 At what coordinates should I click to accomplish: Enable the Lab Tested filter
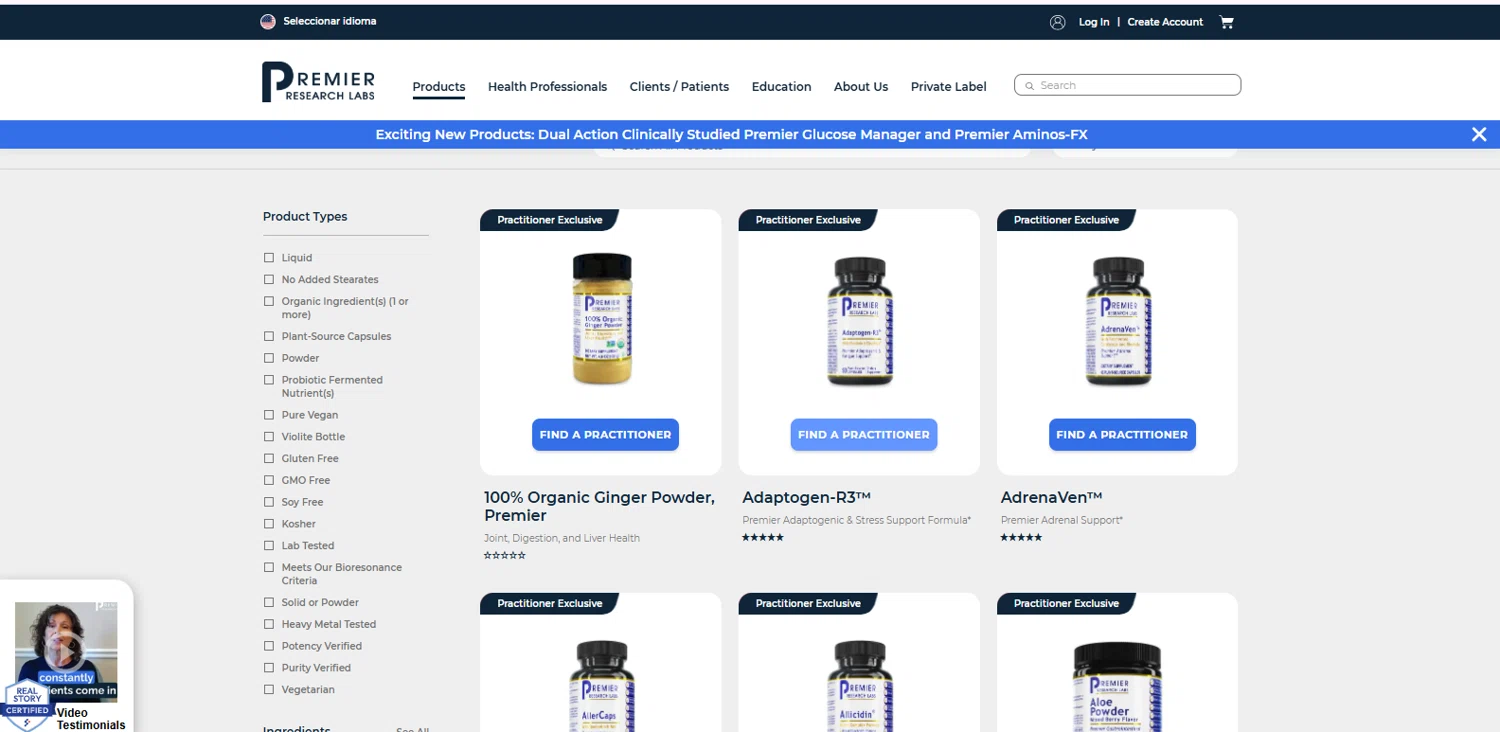268,546
